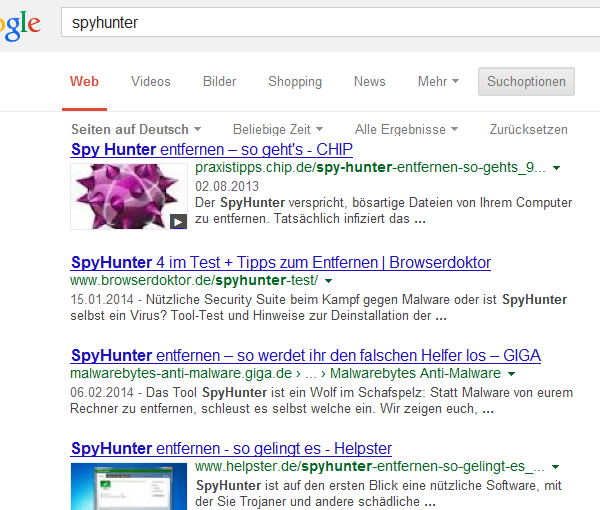Click the Helpster screenshot thumbnail

[129, 486]
